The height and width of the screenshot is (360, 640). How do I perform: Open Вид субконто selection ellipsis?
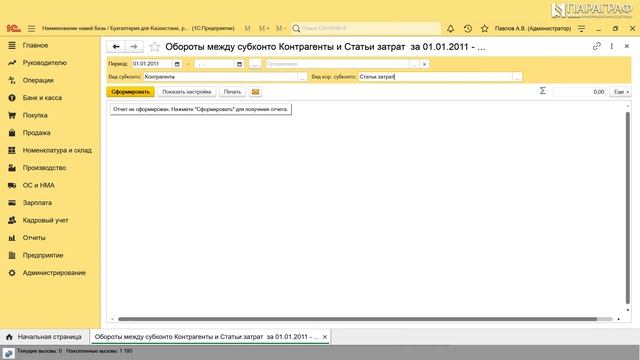[302, 77]
